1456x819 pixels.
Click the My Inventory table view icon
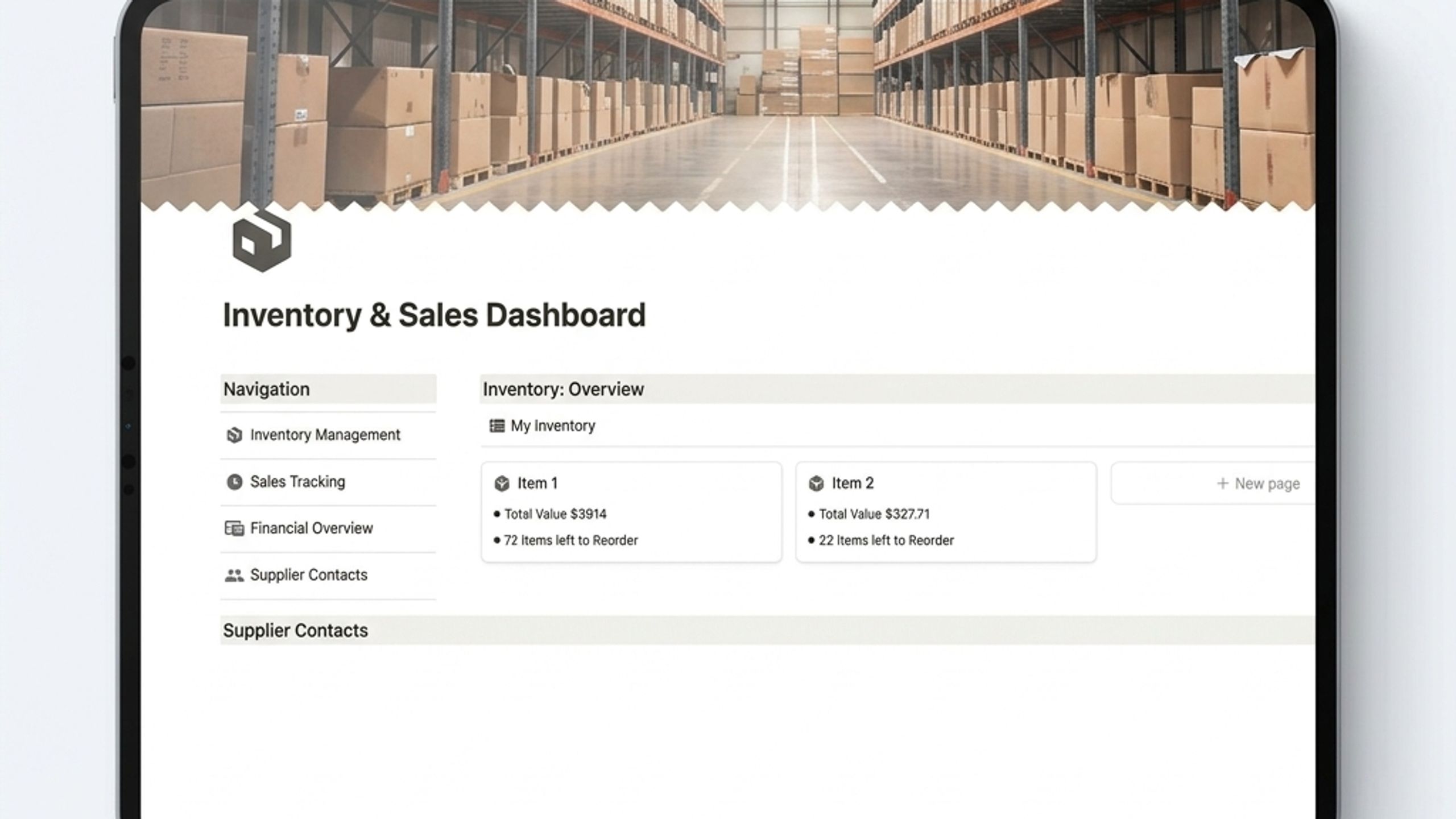497,426
